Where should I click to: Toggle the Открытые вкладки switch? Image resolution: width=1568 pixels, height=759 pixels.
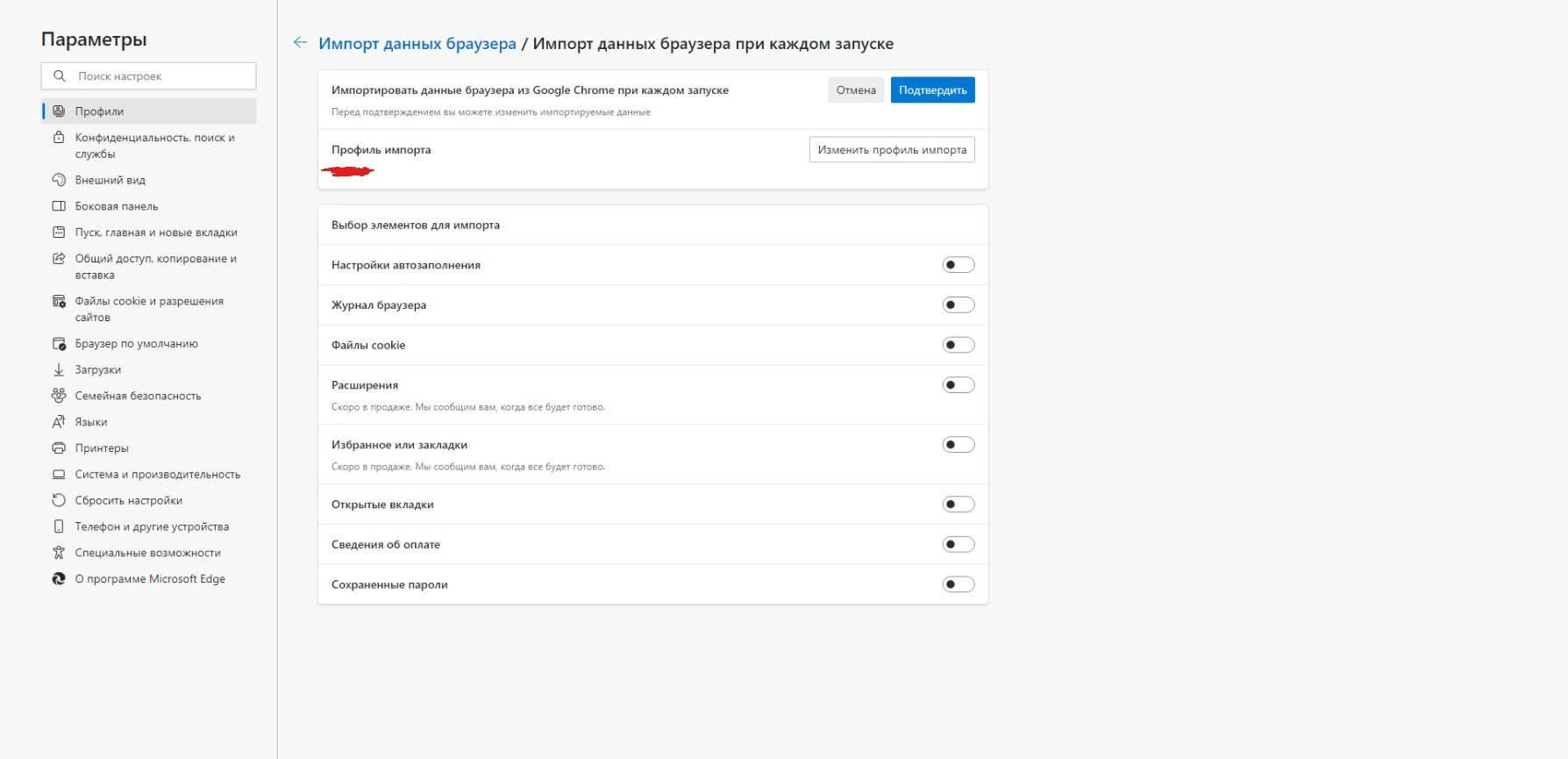959,505
